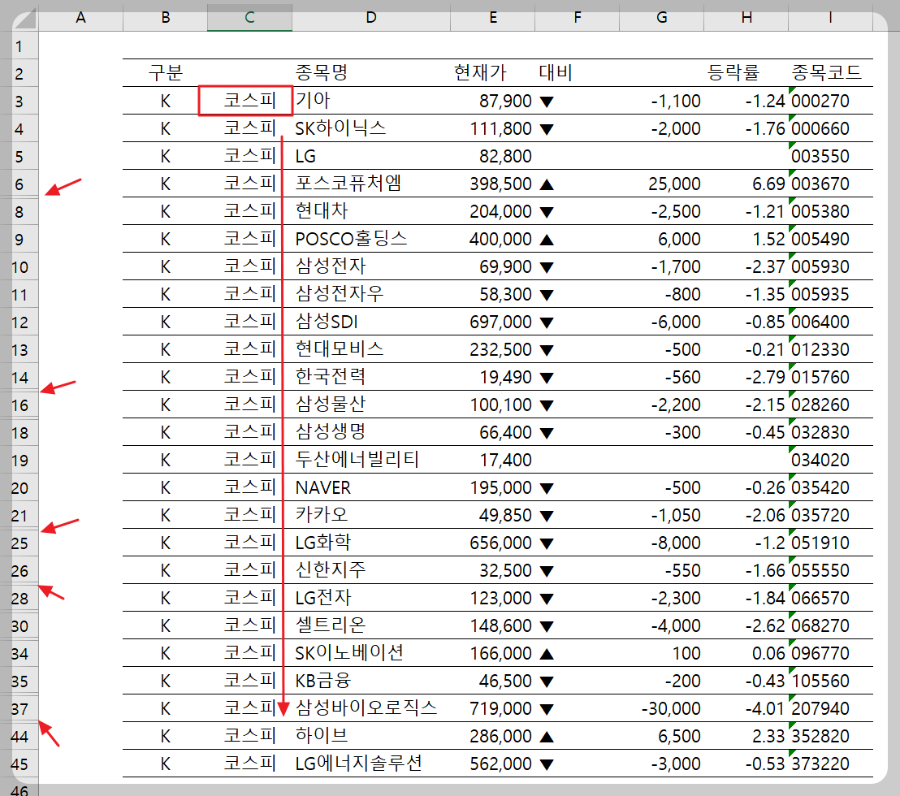
Task: Click the down triangle in the 삼성전자 row
Action: point(547,267)
